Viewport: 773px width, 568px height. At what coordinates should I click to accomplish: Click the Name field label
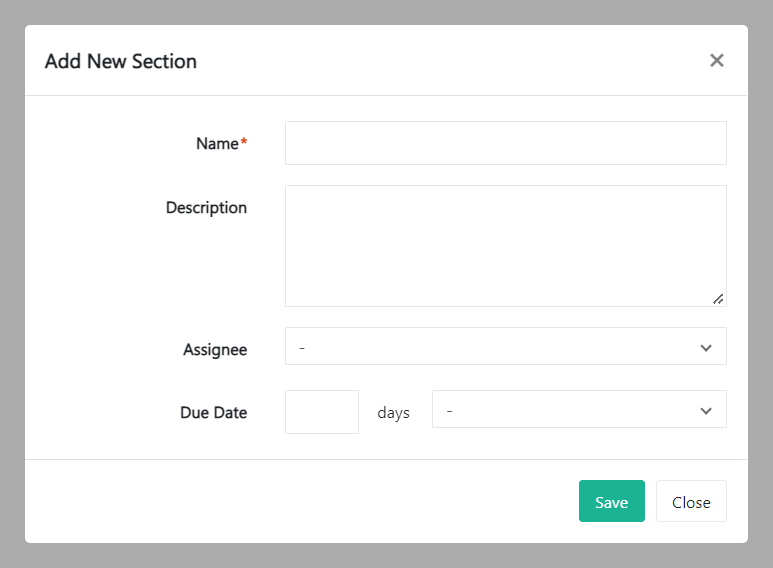tap(217, 143)
